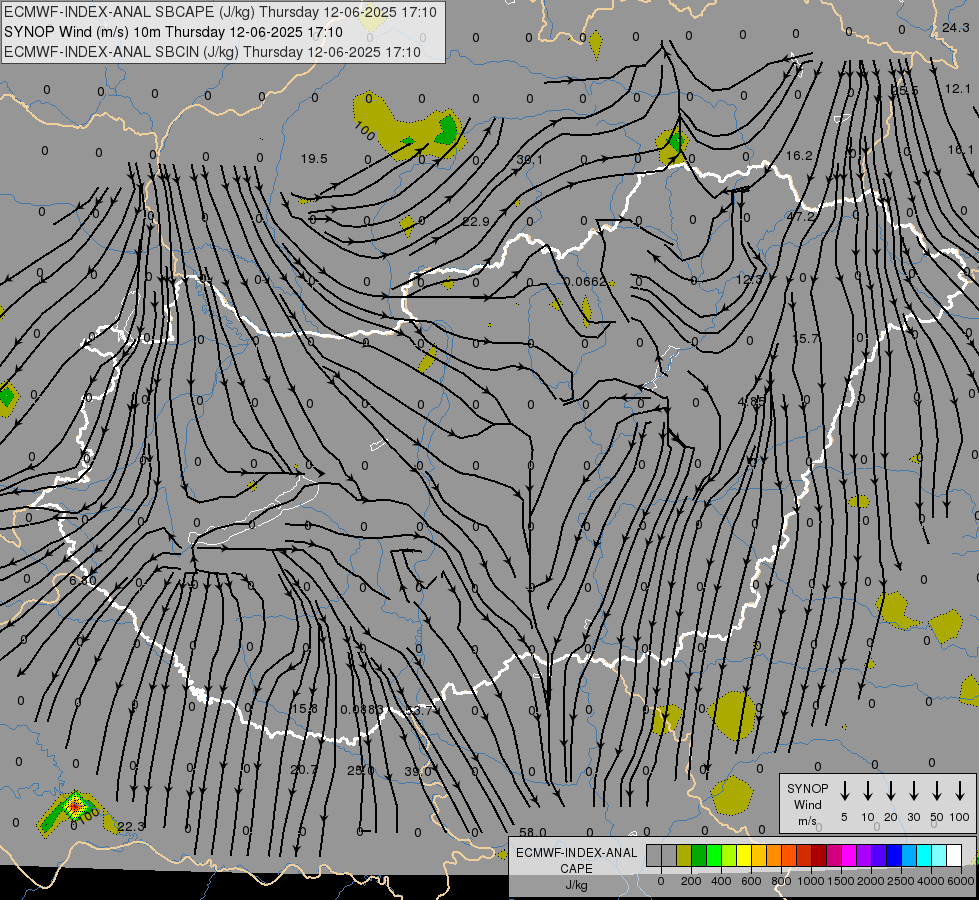The height and width of the screenshot is (900, 979).
Task: Click the map value 47.2
Action: tap(800, 216)
